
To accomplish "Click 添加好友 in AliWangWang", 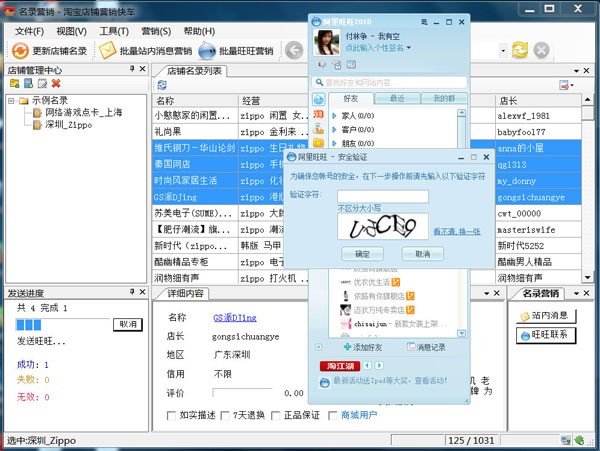I will pyautogui.click(x=363, y=347).
